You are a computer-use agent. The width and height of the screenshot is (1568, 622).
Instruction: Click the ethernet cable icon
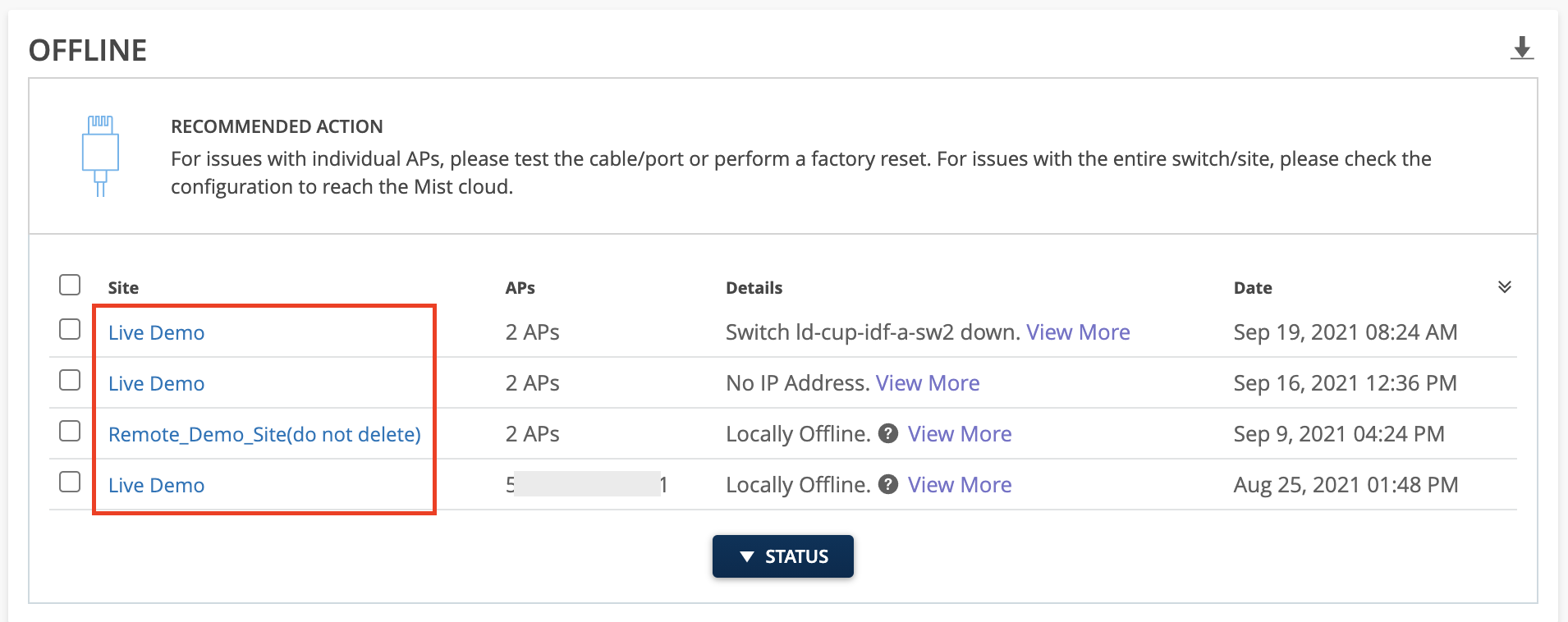[100, 156]
